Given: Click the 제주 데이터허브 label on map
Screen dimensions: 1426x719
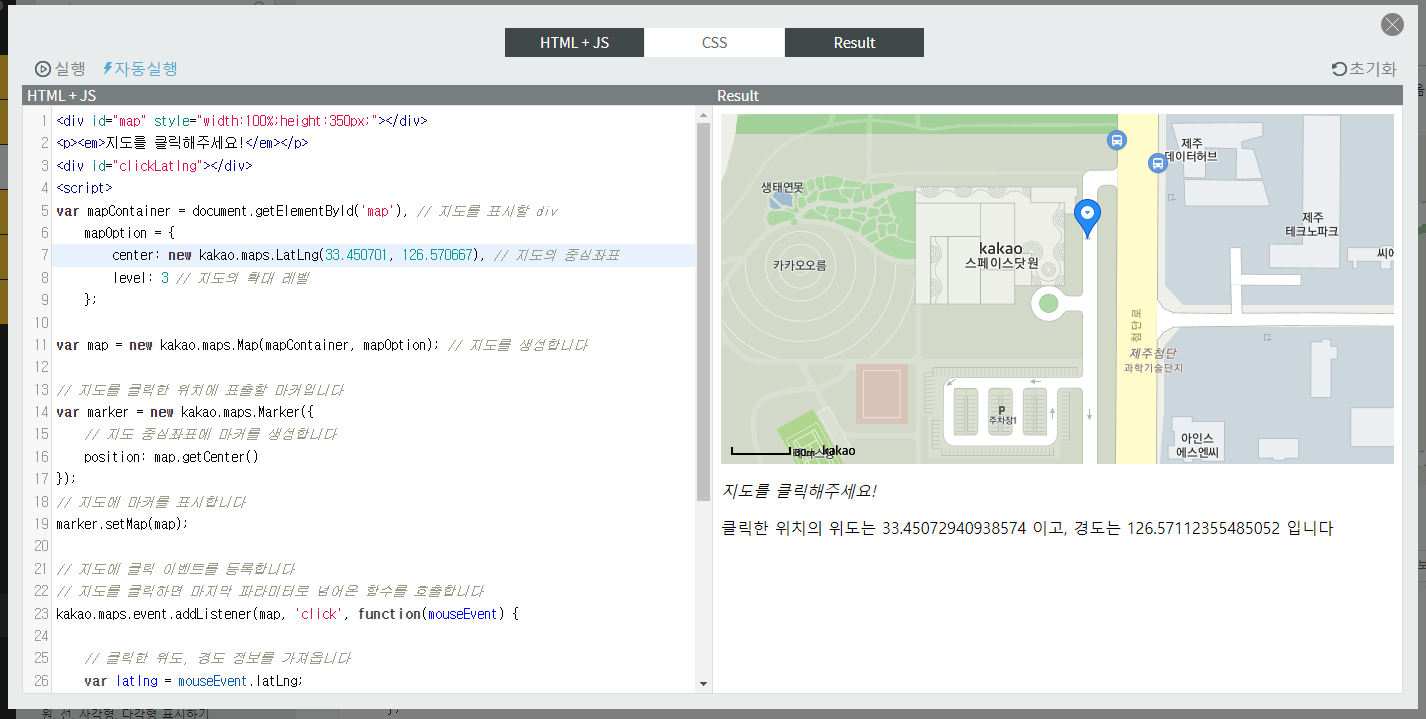Looking at the screenshot, I should point(1191,150).
